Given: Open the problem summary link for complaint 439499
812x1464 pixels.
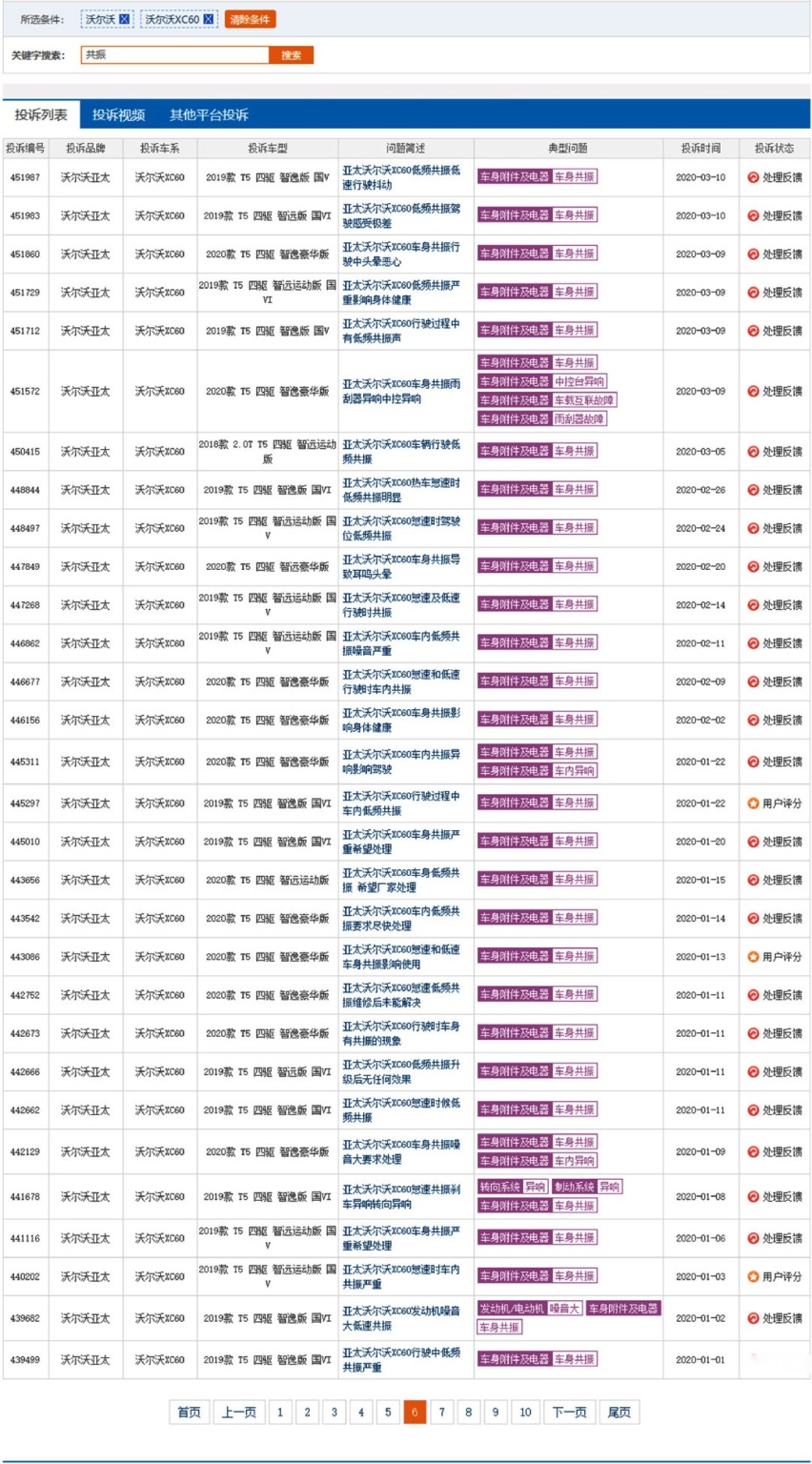Looking at the screenshot, I should click(x=401, y=1360).
